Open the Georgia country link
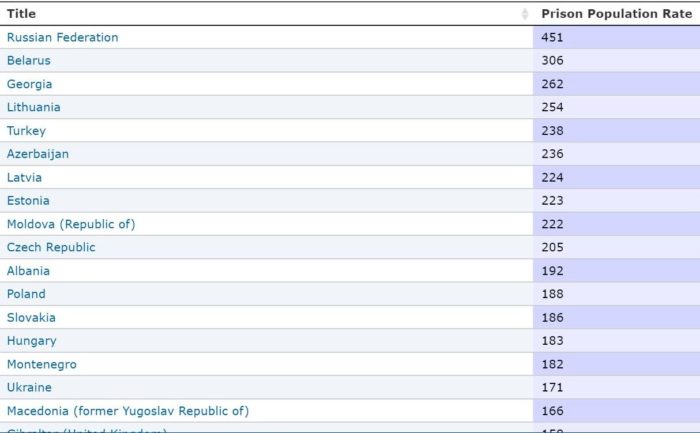700x433 pixels. (x=29, y=84)
